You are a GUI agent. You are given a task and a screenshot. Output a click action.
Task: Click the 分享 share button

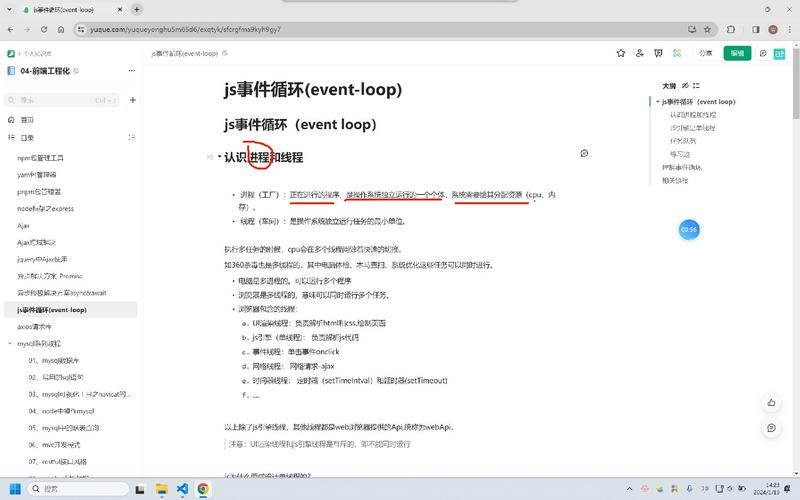706,53
